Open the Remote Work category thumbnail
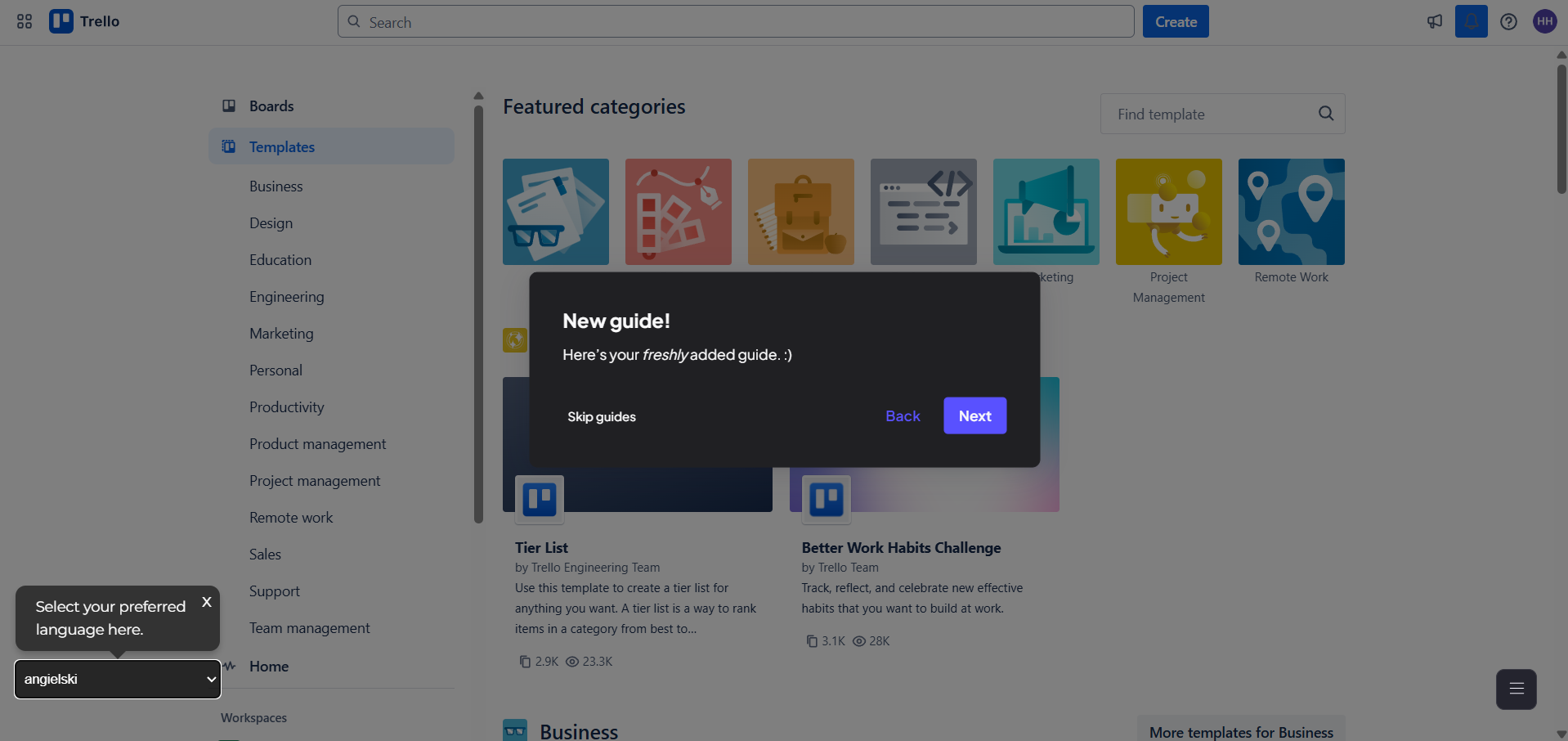The width and height of the screenshot is (1568, 741). (x=1292, y=212)
